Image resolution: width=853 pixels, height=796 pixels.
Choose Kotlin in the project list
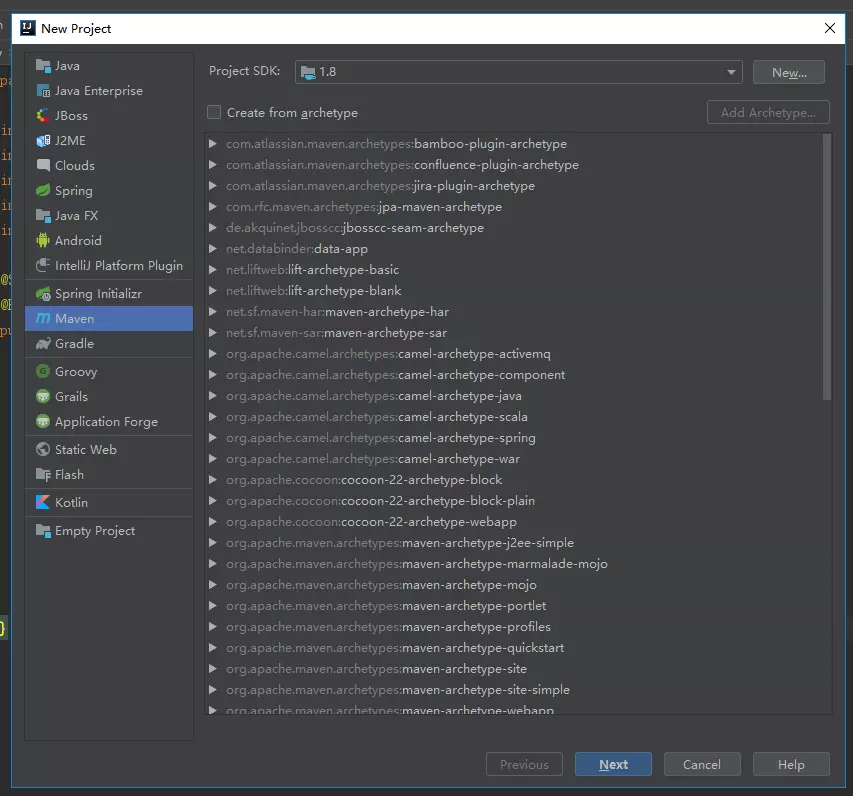coord(109,502)
